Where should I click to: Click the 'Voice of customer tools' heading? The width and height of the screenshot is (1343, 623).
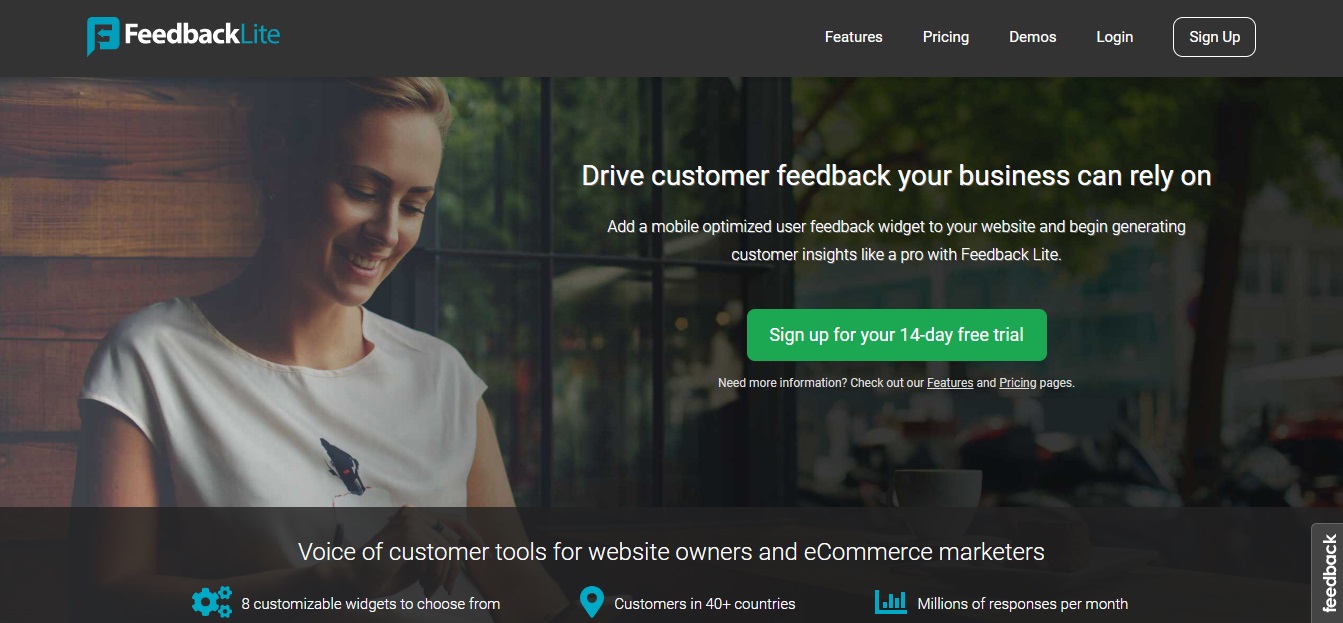(x=671, y=551)
